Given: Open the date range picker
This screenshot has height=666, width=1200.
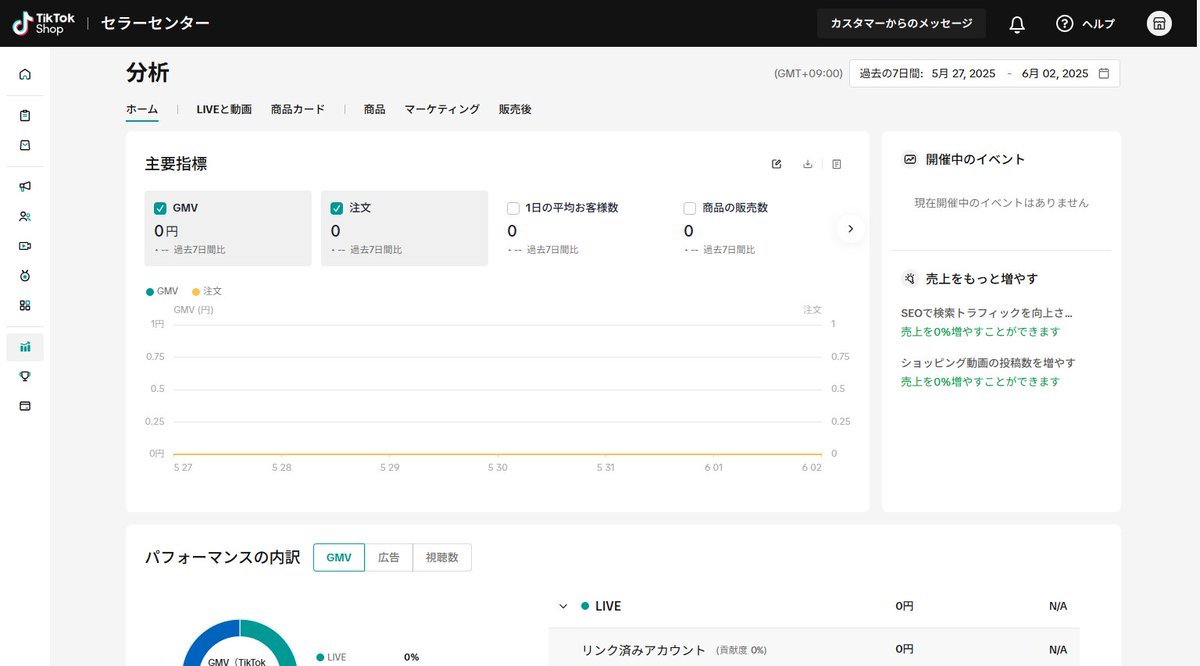Looking at the screenshot, I should [985, 73].
